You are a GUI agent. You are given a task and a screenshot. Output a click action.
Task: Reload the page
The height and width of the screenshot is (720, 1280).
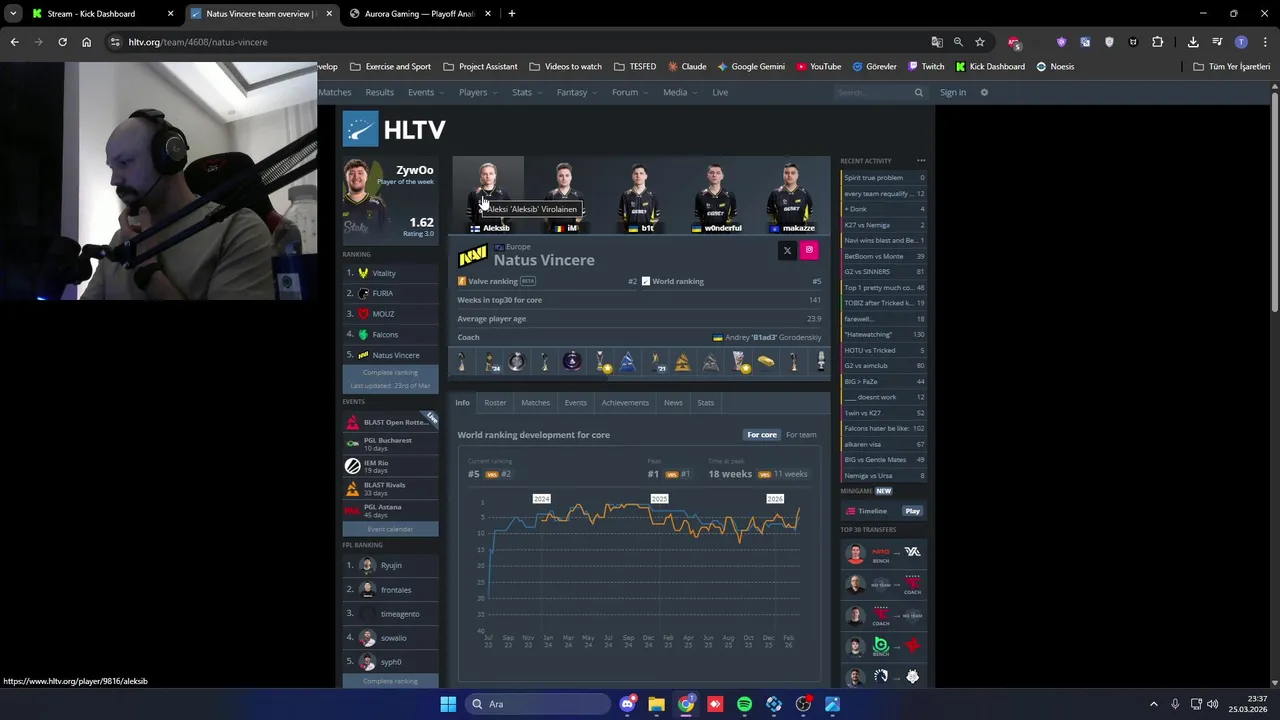[62, 42]
